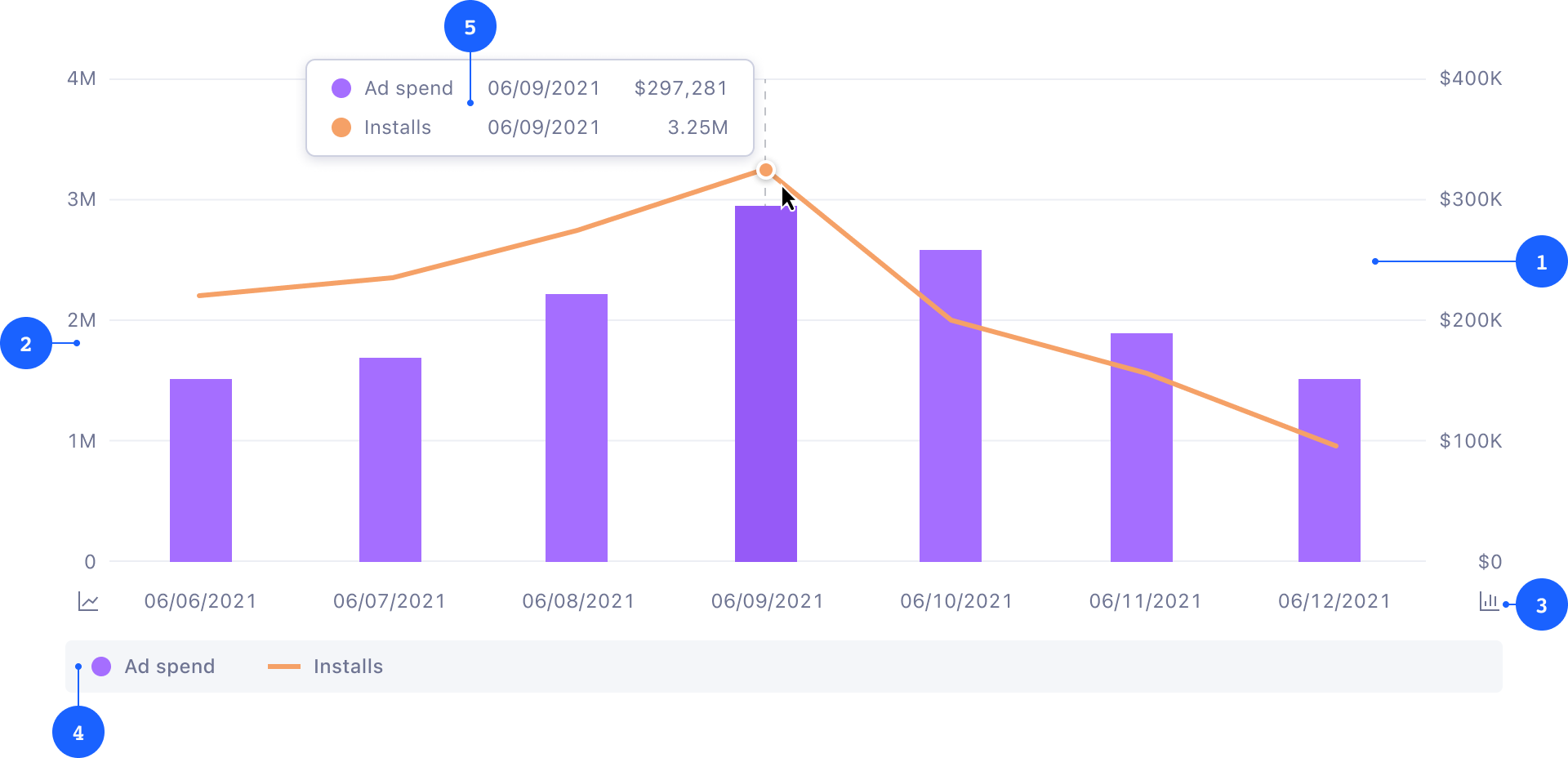Click the line chart icon by left axis
Image resolution: width=1568 pixels, height=758 pixels.
88,602
